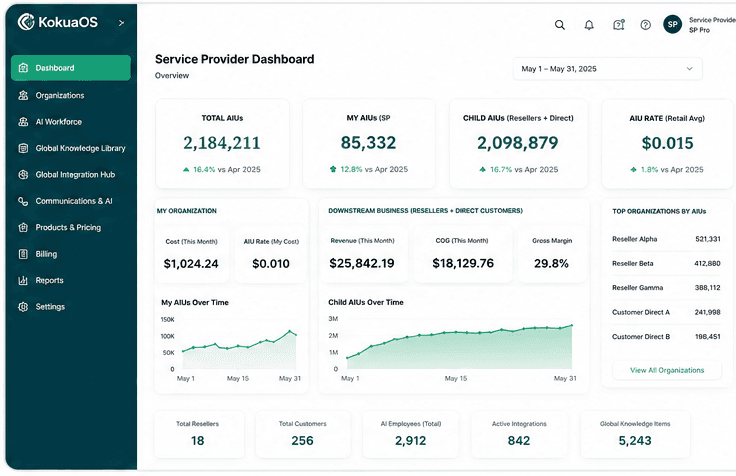The width and height of the screenshot is (736, 476).
Task: Click the 1.8% vs Apr 2025 trend
Action: pyautogui.click(x=667, y=169)
